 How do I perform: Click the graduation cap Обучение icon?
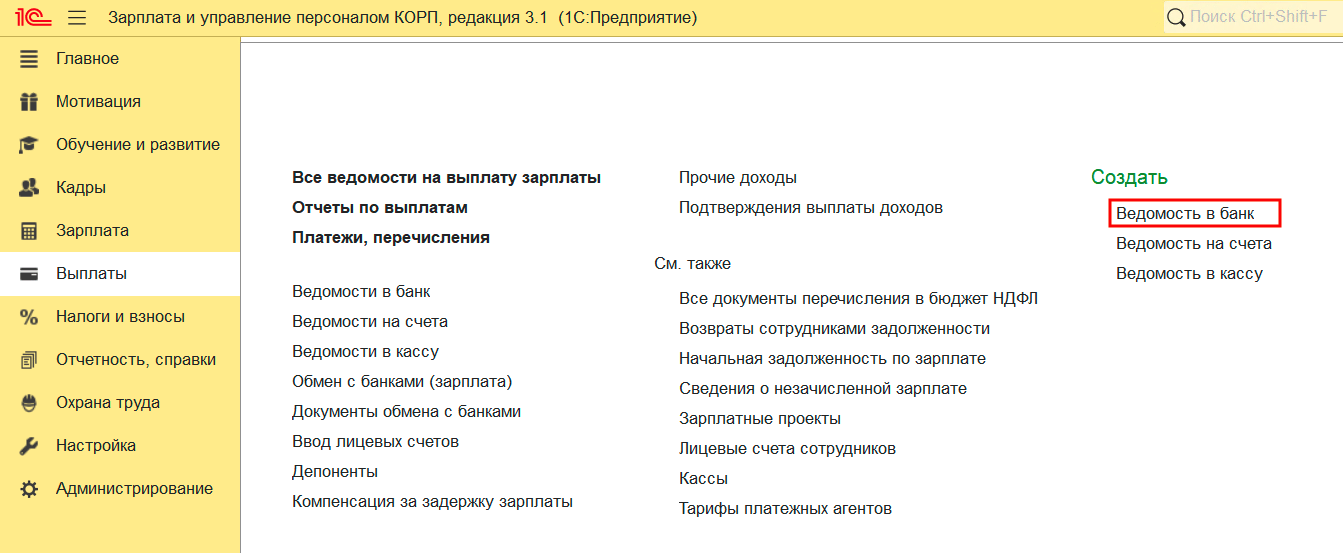pyautogui.click(x=29, y=145)
